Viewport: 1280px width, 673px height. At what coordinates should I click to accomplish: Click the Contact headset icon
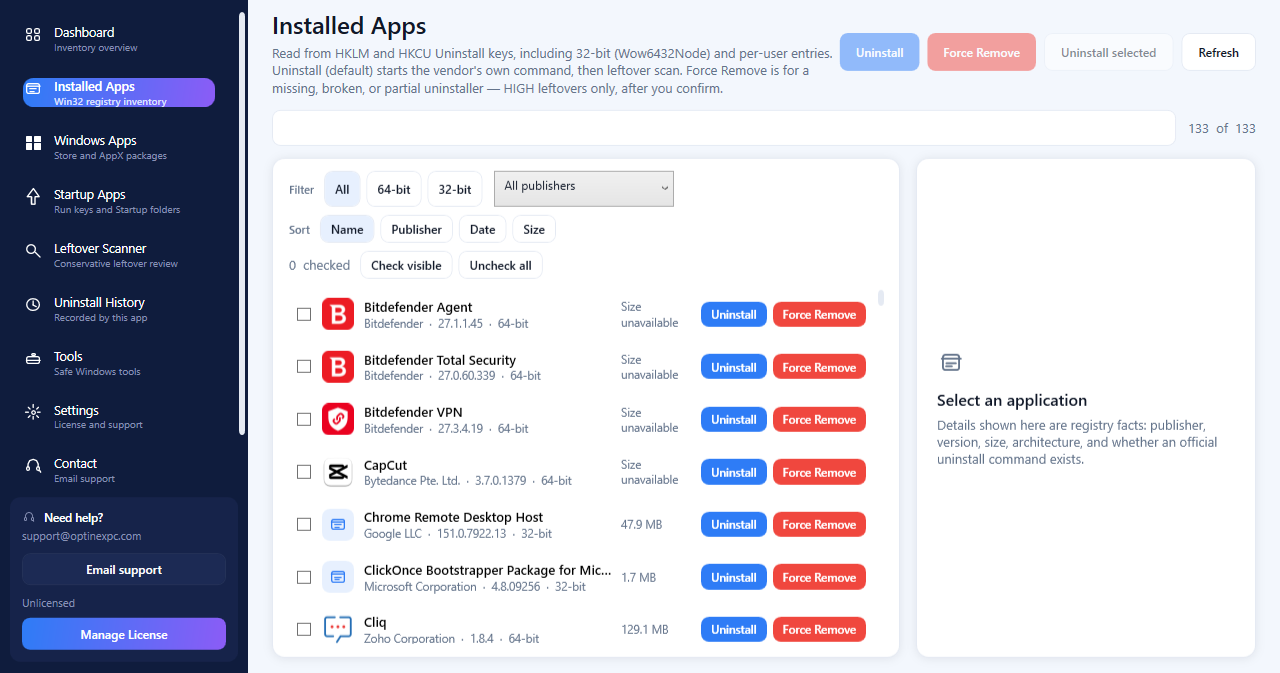click(x=33, y=466)
